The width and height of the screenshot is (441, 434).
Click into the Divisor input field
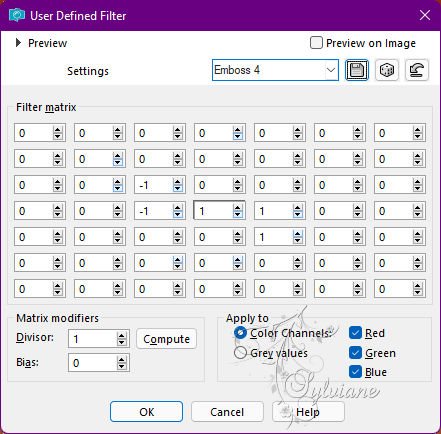(x=93, y=339)
